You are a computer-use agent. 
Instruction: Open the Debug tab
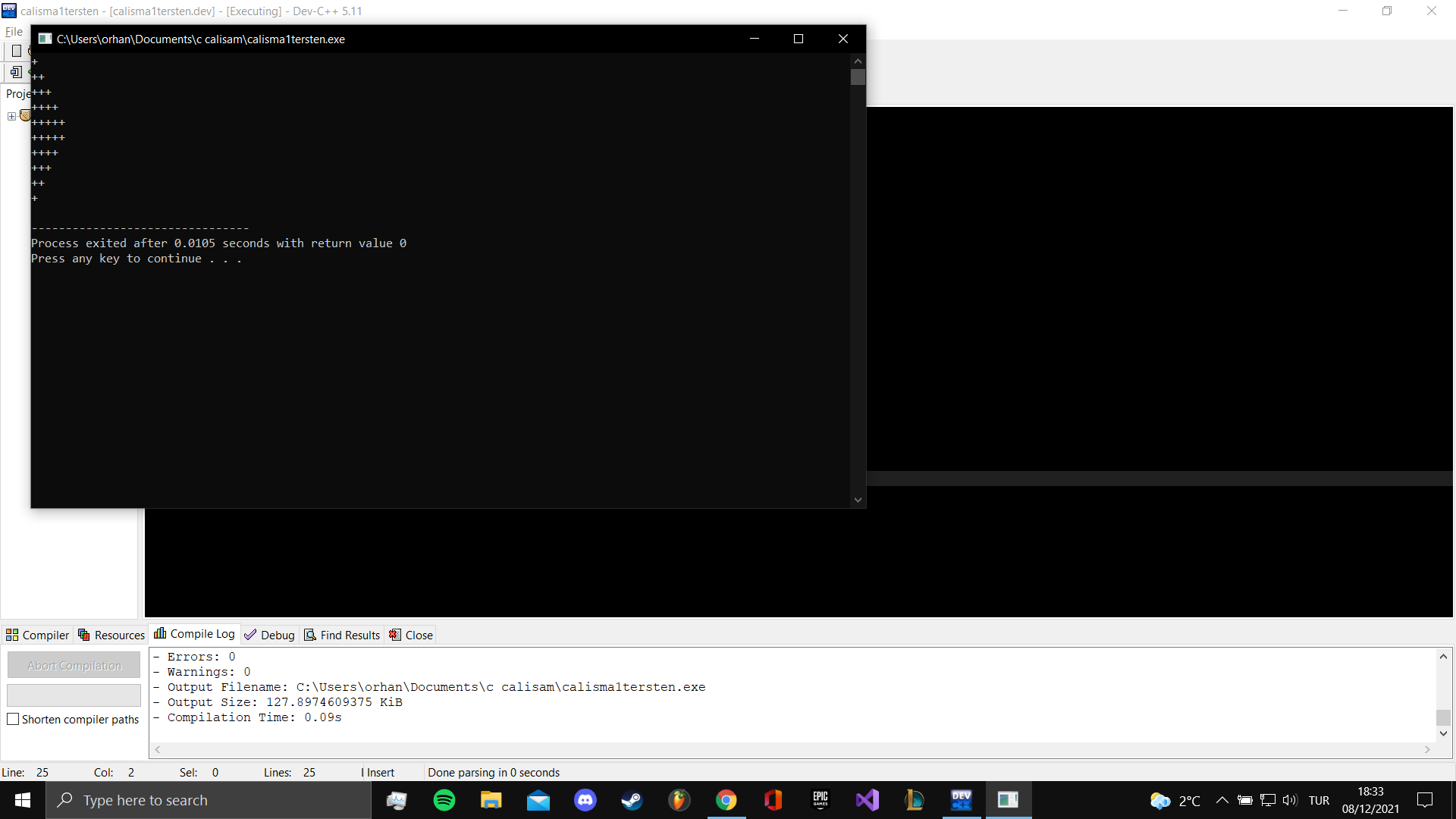pos(270,635)
